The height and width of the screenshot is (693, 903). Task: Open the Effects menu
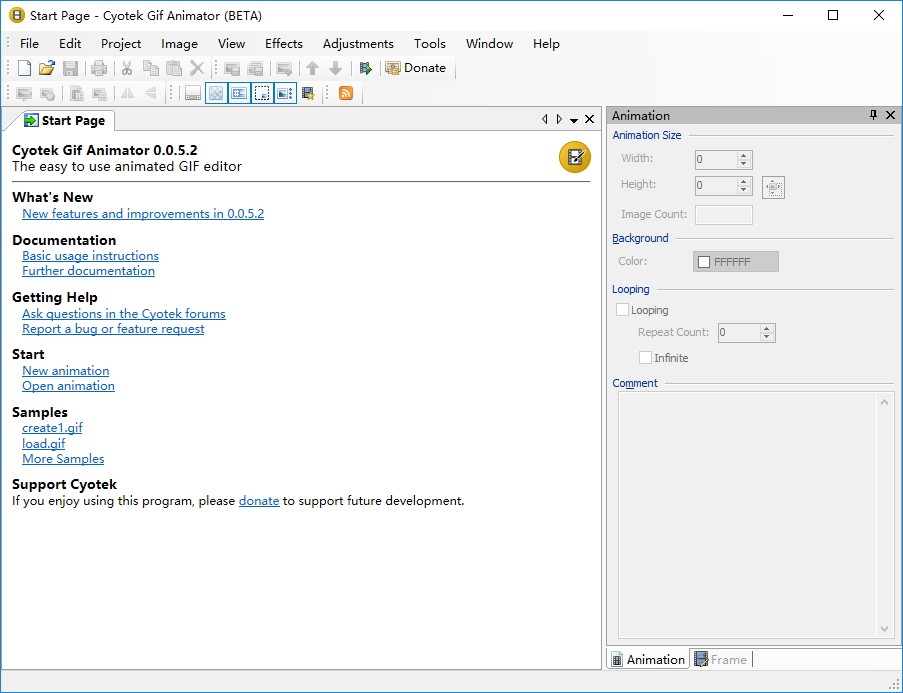[283, 44]
